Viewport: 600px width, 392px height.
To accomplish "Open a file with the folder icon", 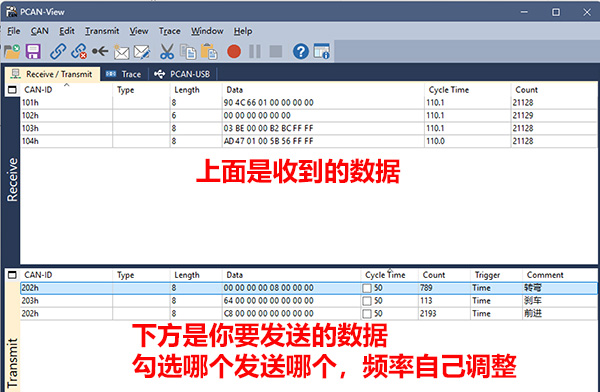I will point(12,51).
